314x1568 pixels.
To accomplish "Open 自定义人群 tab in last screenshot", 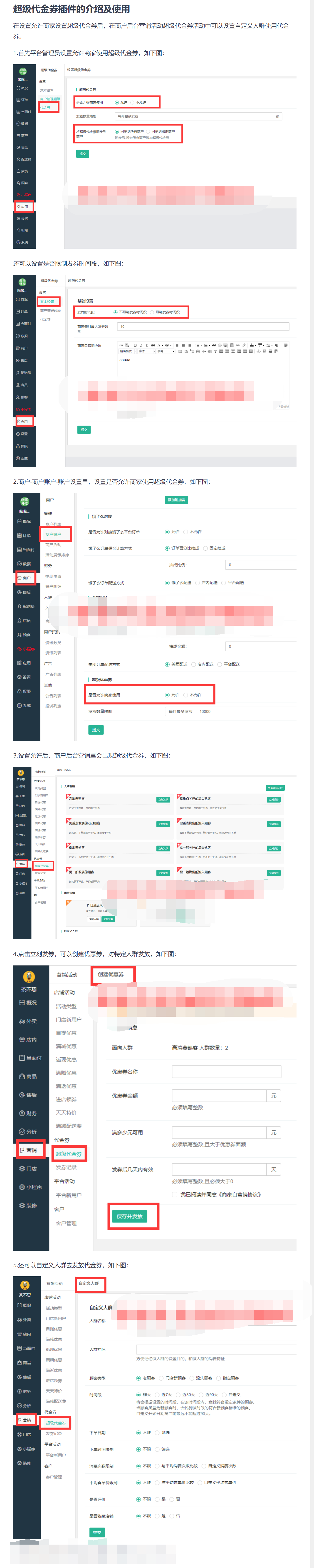I will click(x=89, y=1283).
